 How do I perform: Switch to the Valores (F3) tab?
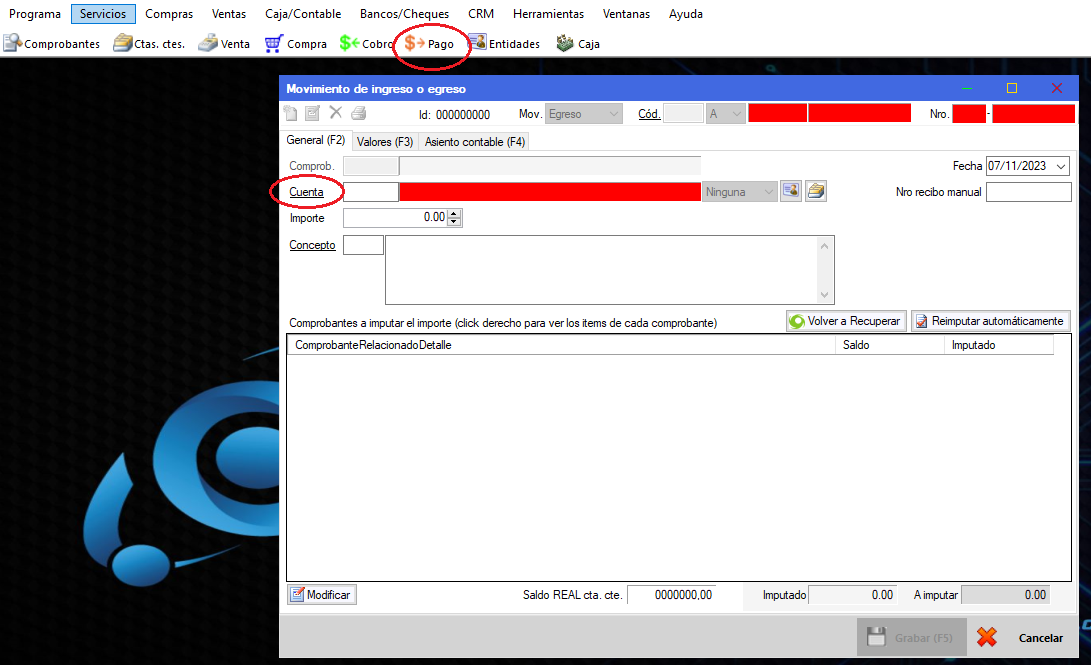click(385, 142)
